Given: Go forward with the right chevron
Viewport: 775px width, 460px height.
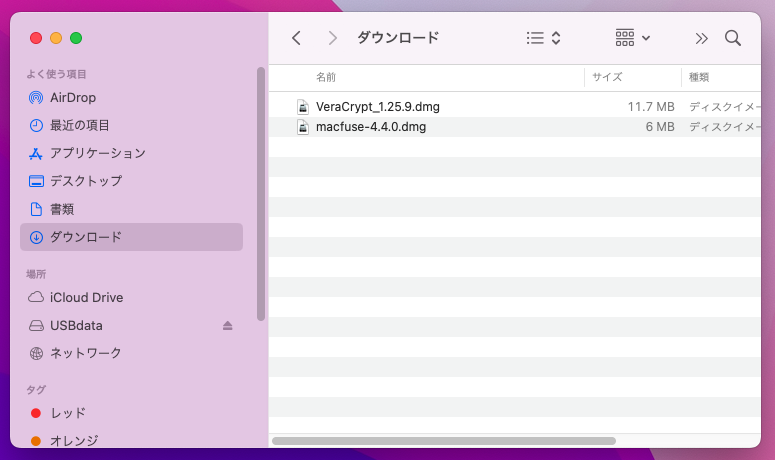Looking at the screenshot, I should coord(333,38).
